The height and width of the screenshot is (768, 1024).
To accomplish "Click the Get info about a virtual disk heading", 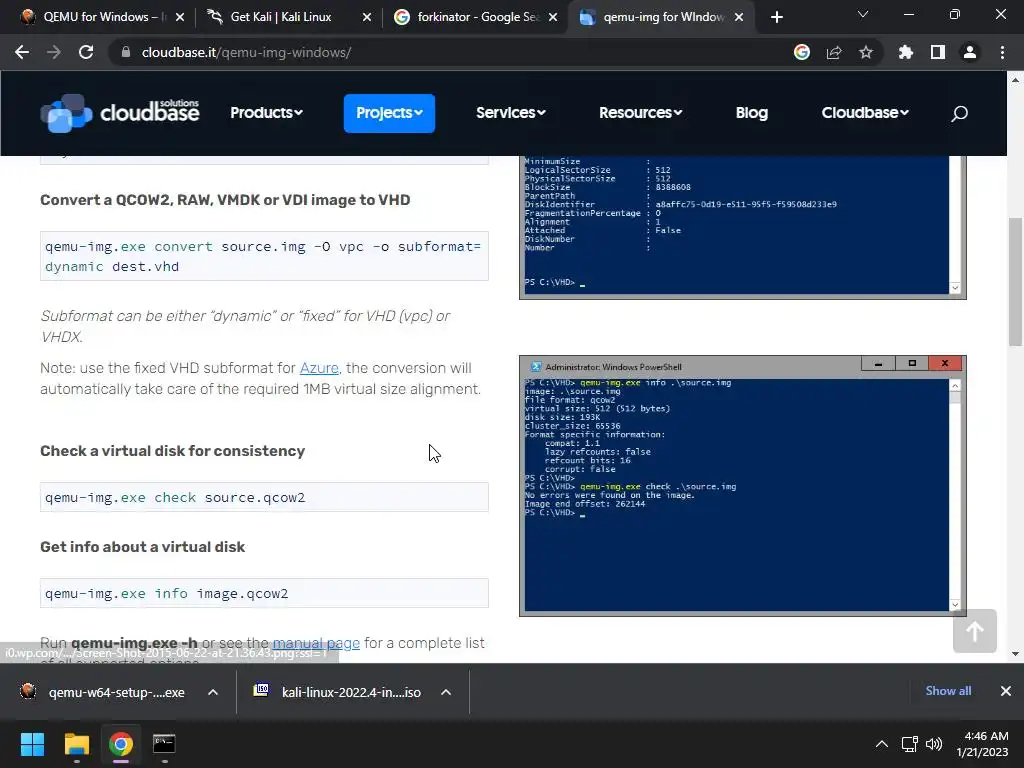I will (x=142, y=547).
